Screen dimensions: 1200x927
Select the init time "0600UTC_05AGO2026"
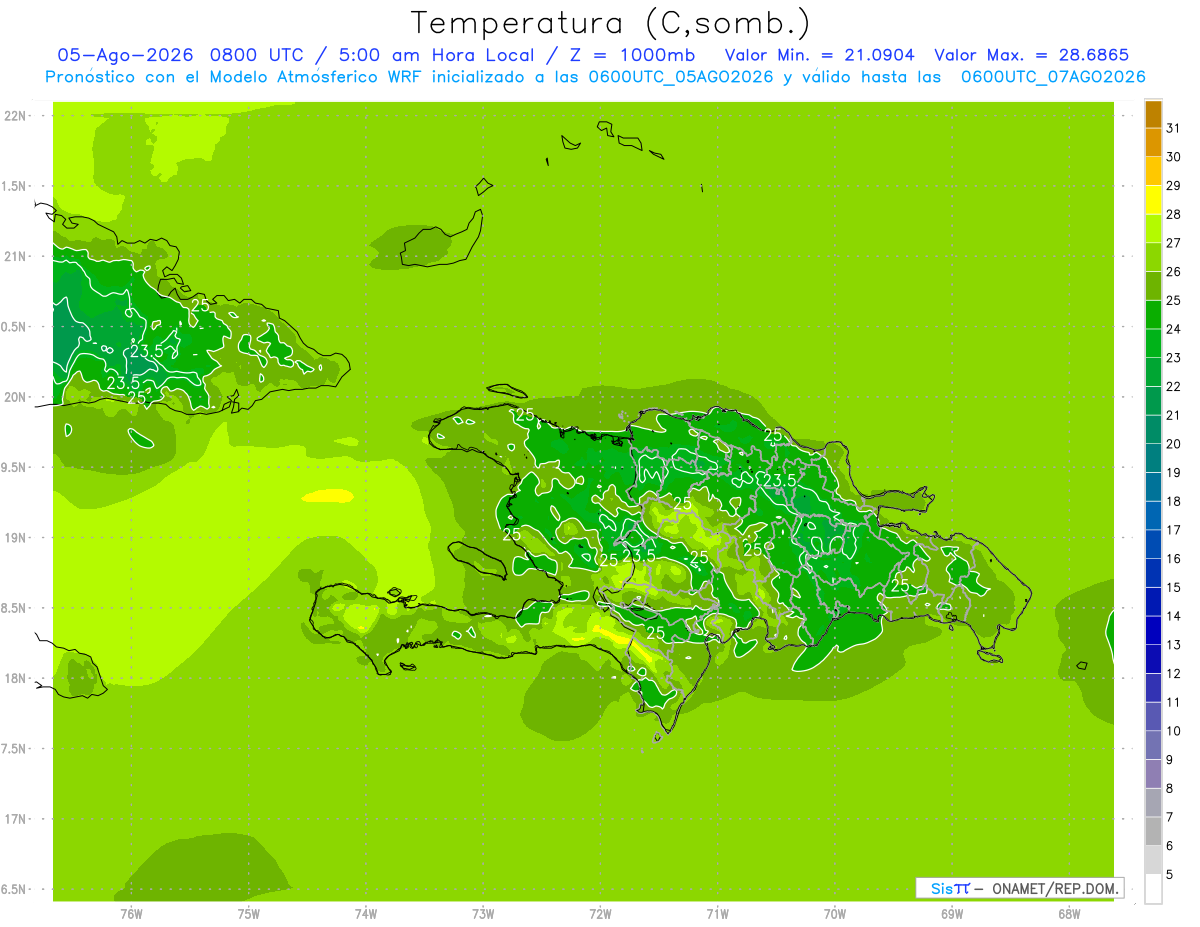point(681,77)
